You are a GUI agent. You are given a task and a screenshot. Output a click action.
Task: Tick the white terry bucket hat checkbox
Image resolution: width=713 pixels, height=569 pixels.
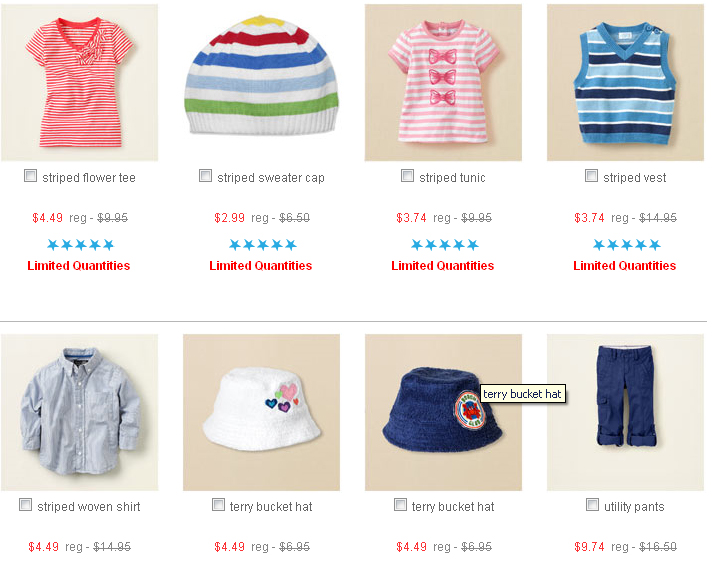point(218,505)
